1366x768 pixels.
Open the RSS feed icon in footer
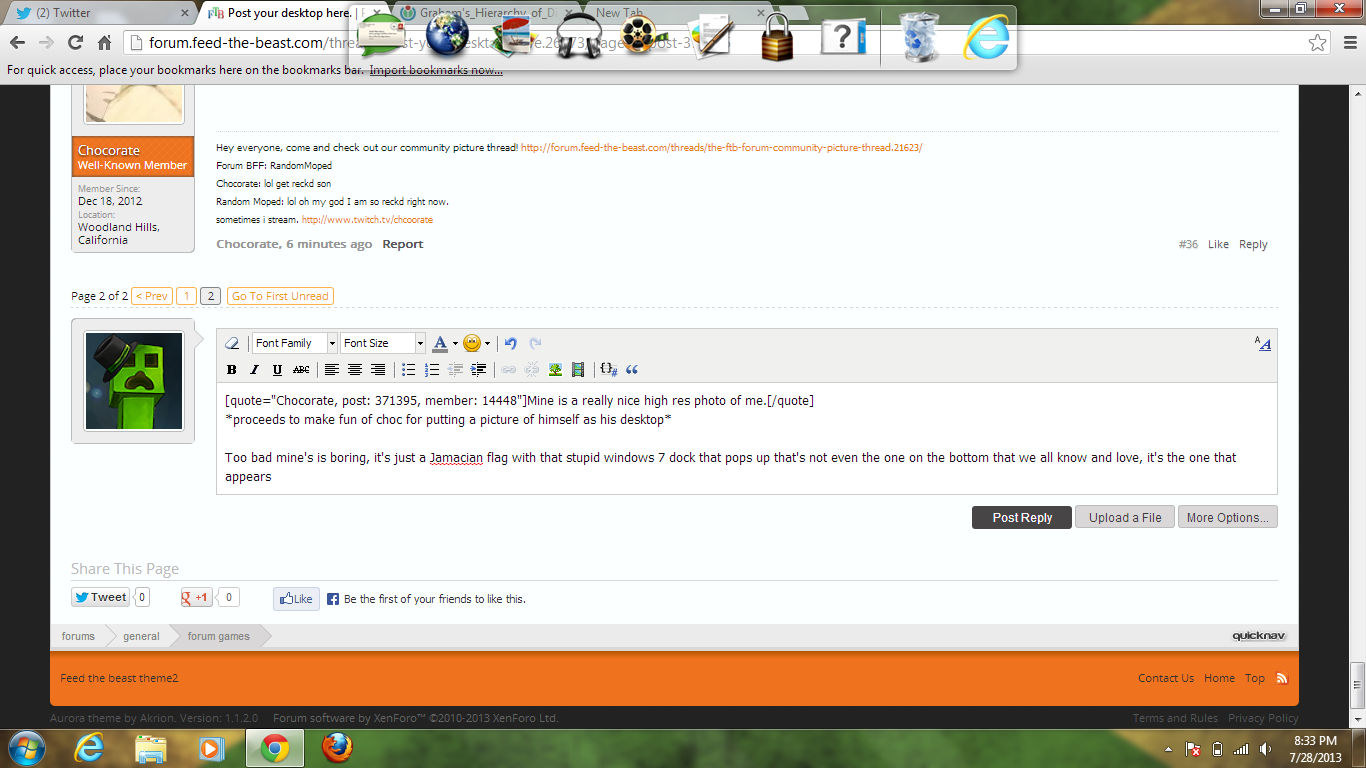coord(1282,678)
